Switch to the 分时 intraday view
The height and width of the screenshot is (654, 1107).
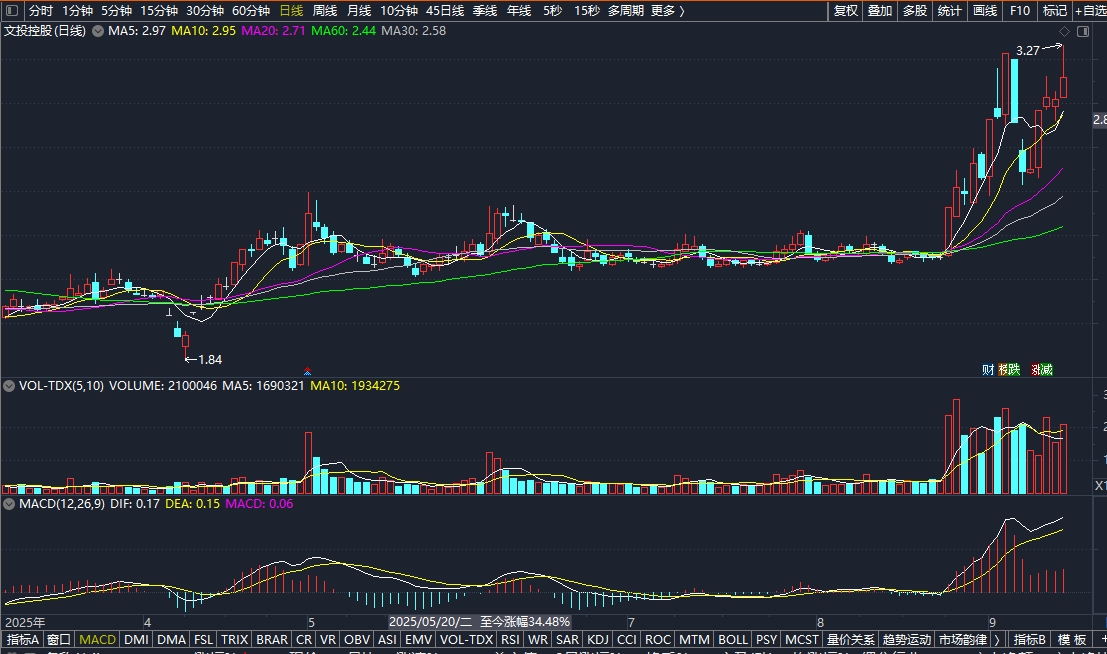click(41, 11)
